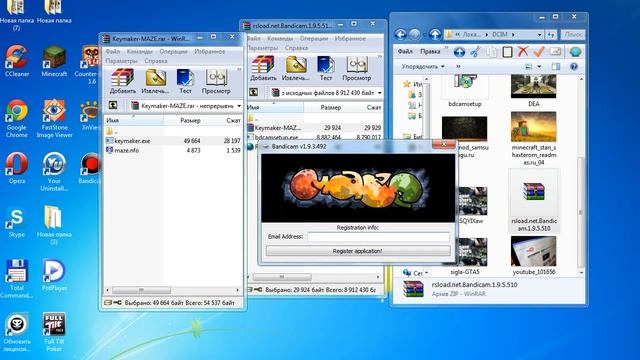
Task: Open Explorer help question-mark icon
Action: (x=574, y=67)
